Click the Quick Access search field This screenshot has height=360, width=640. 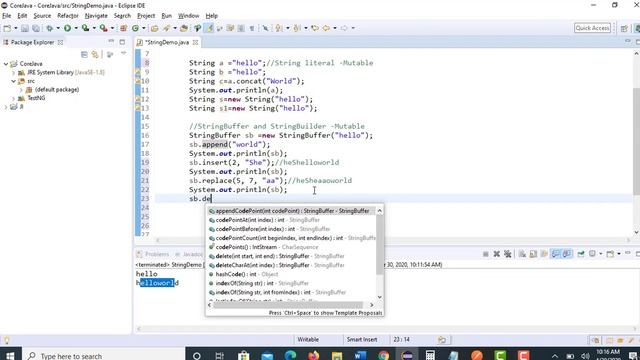click(592, 28)
